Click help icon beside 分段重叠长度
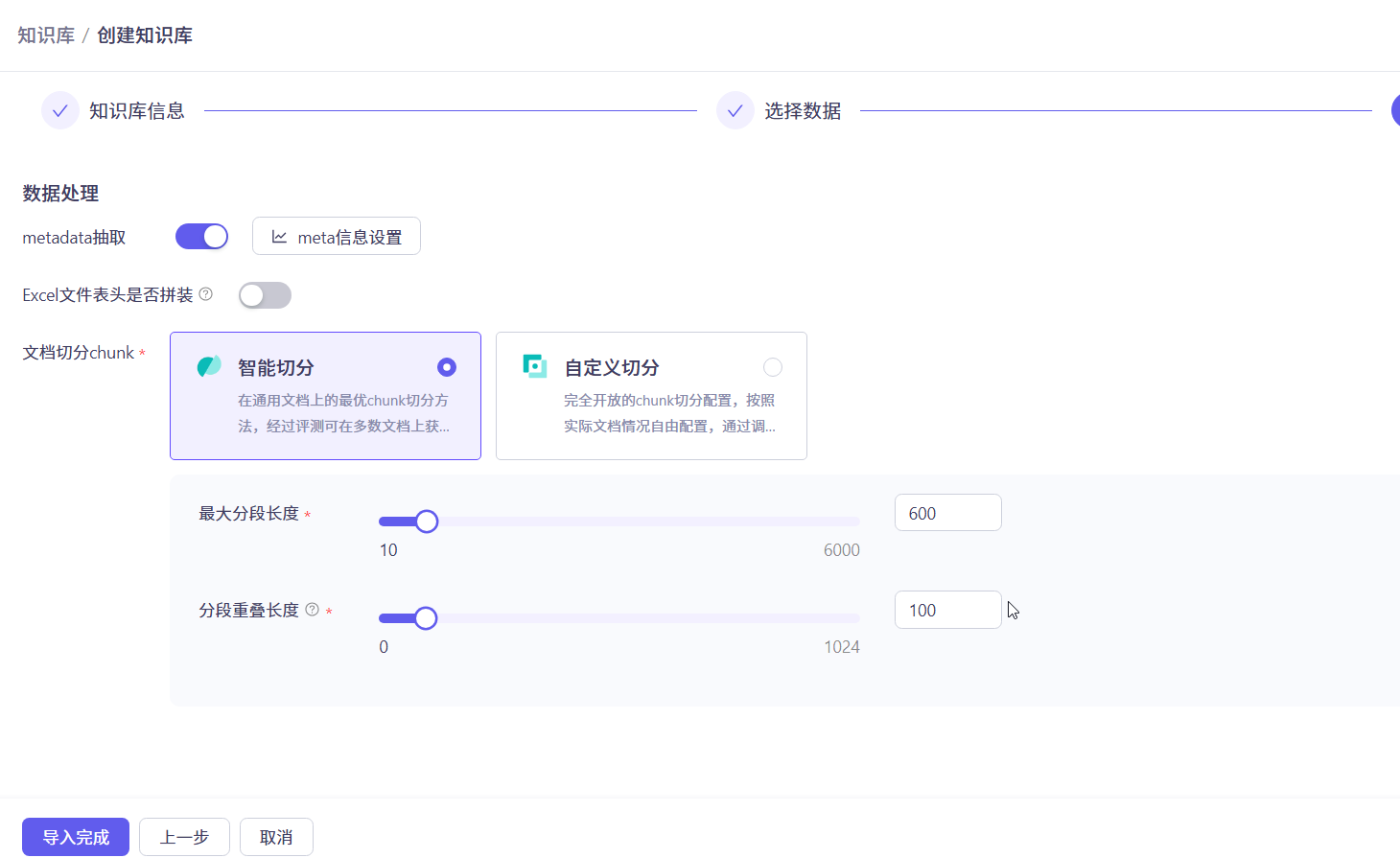1400x858 pixels. click(x=312, y=610)
